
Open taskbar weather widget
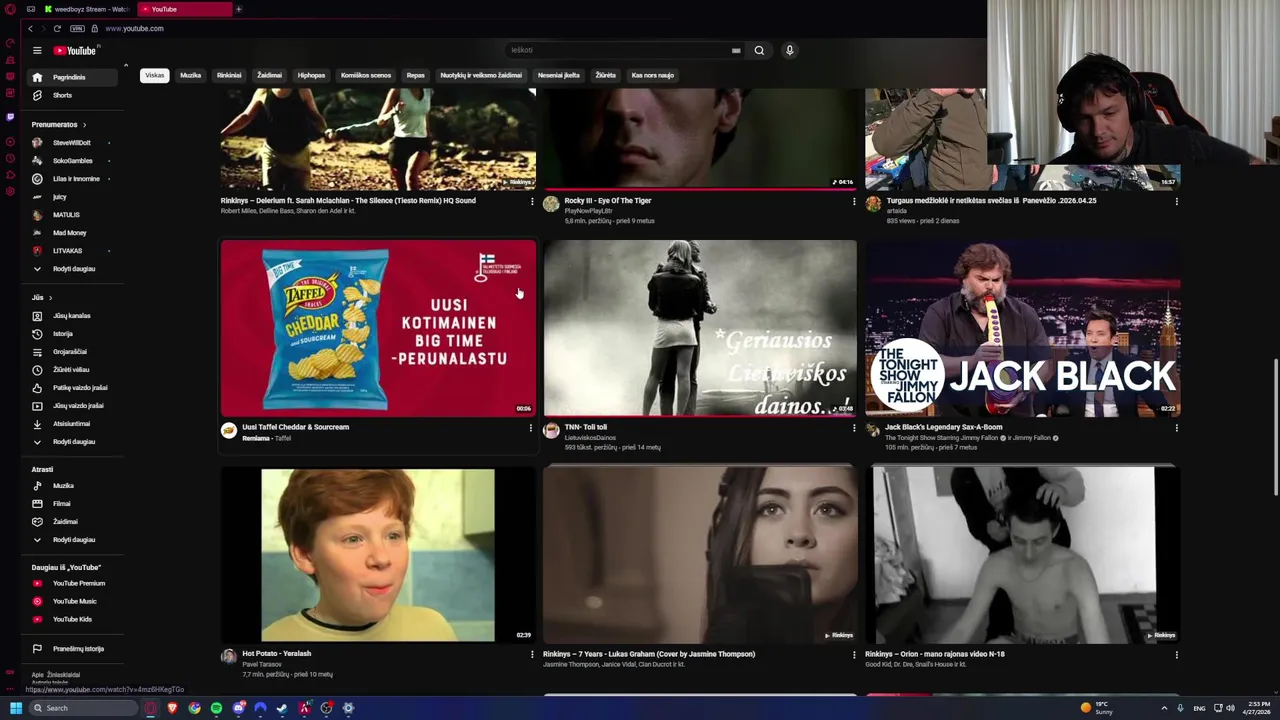1097,708
